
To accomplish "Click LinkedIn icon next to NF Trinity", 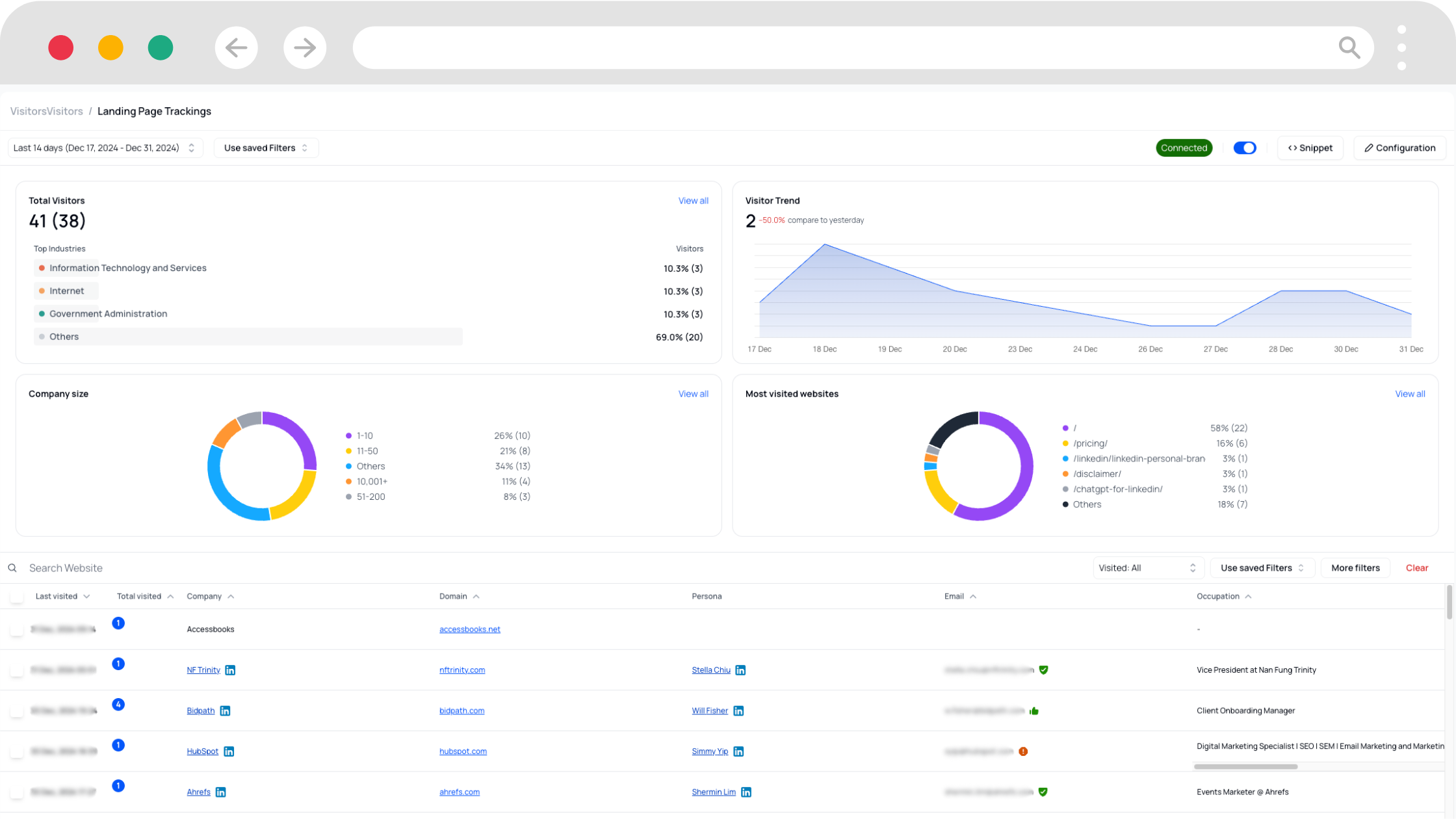I will (x=230, y=670).
